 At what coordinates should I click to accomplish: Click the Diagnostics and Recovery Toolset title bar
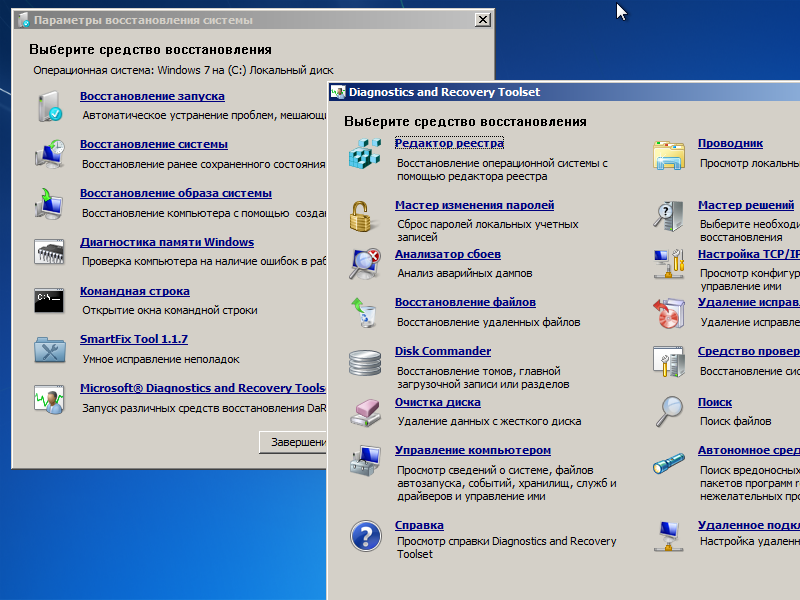click(x=564, y=92)
